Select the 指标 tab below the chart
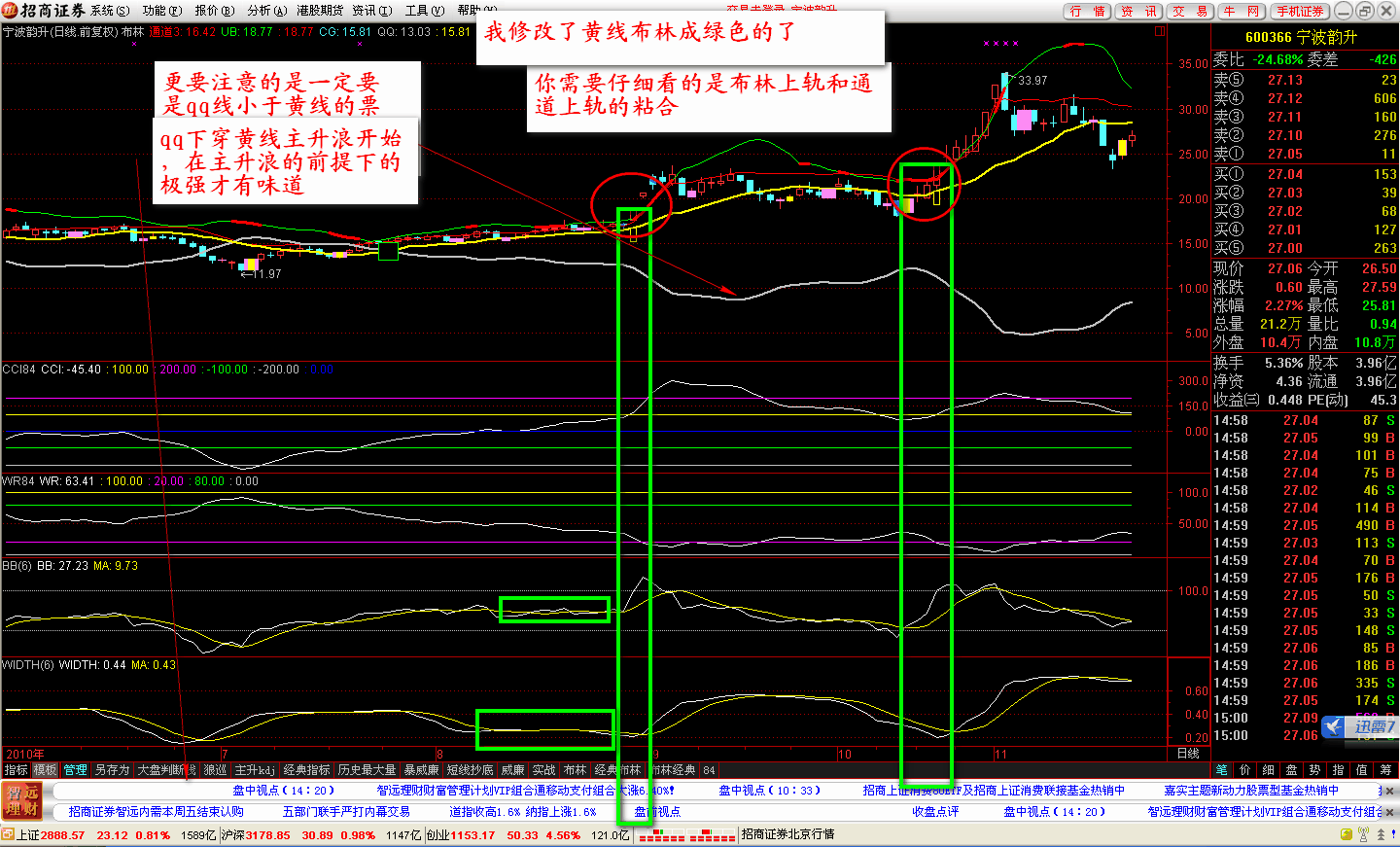The height and width of the screenshot is (847, 1400). coord(16,769)
